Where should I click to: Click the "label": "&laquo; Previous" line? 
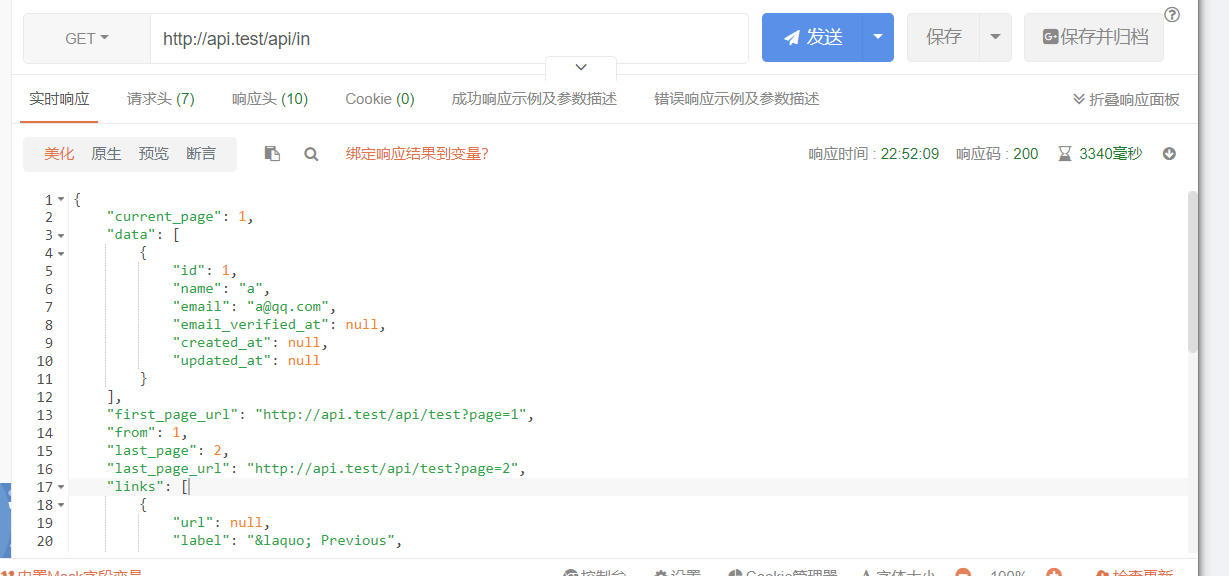[x=287, y=541]
